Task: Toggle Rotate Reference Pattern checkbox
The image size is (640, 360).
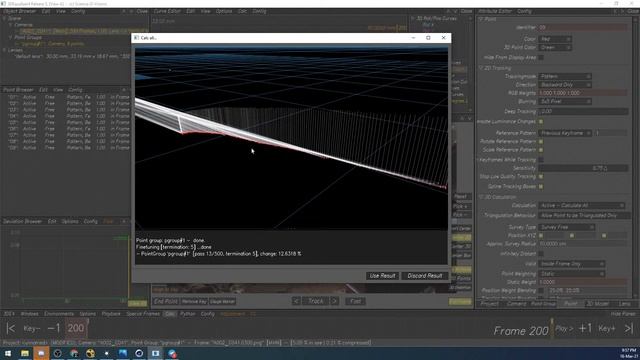Action: [541, 142]
